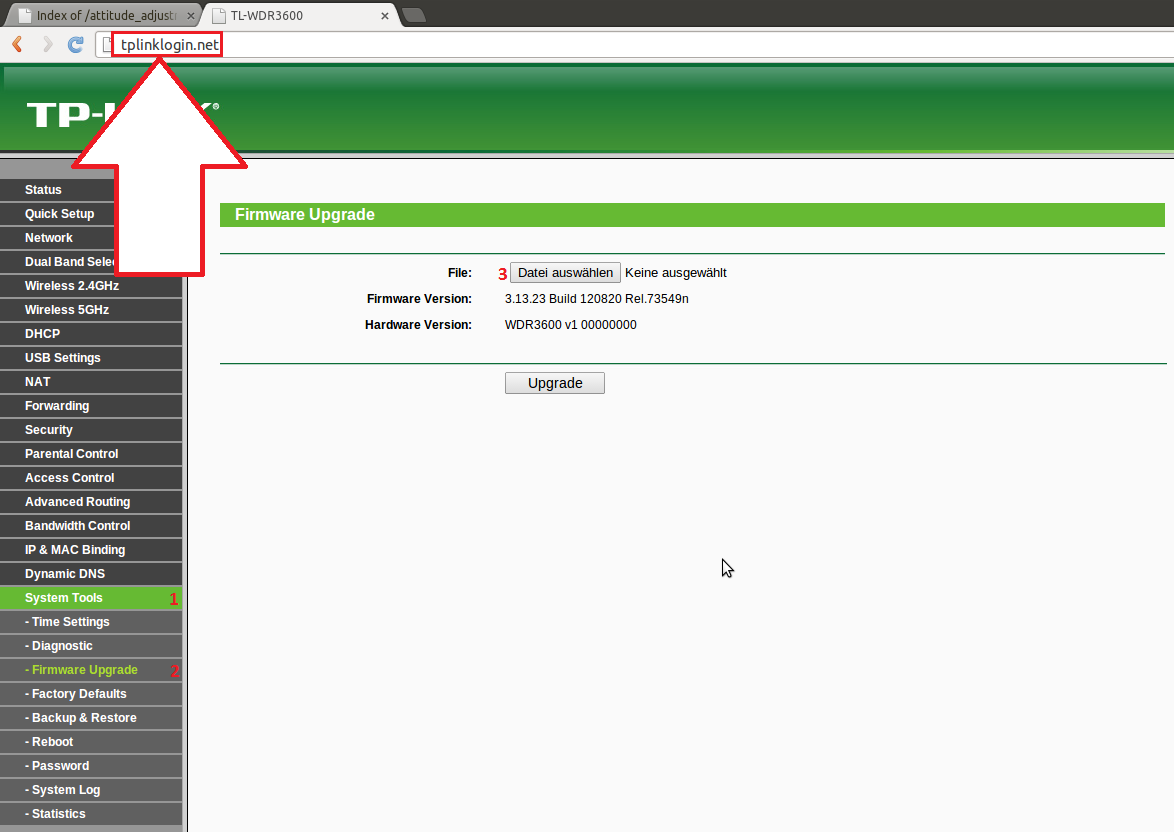The image size is (1174, 832).
Task: Open Forwarding menu
Action: [91, 406]
